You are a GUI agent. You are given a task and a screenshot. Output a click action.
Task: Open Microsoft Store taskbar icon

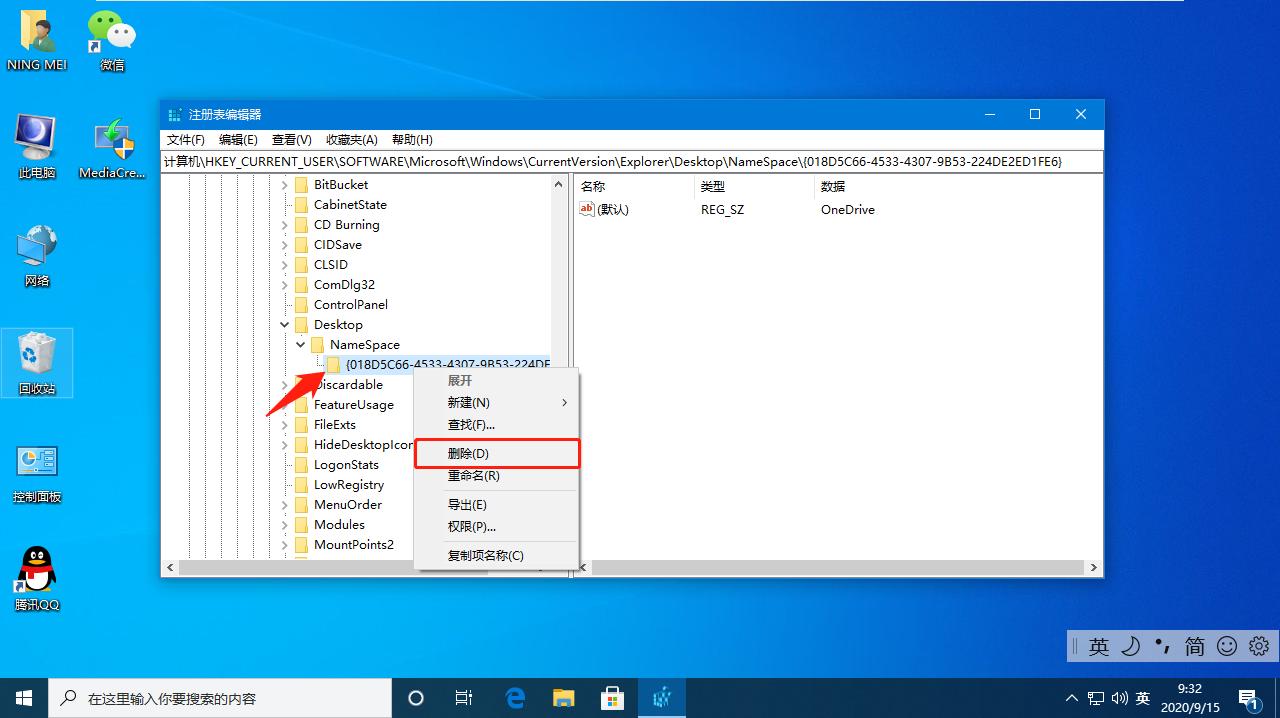tap(612, 698)
